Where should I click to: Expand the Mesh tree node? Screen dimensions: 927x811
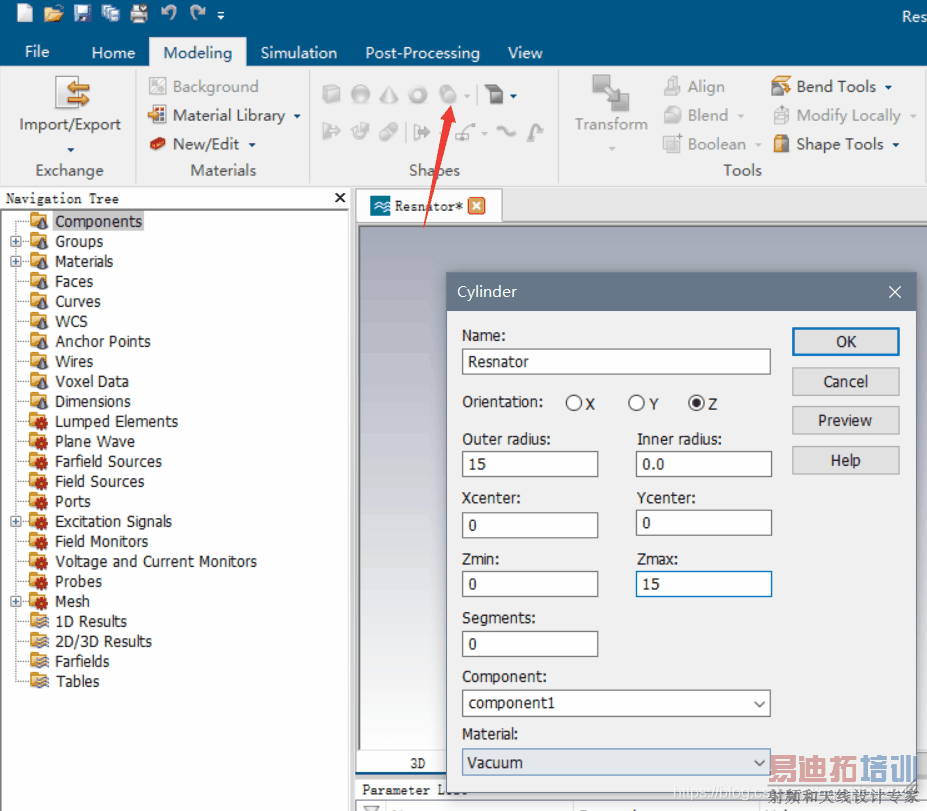tap(15, 601)
